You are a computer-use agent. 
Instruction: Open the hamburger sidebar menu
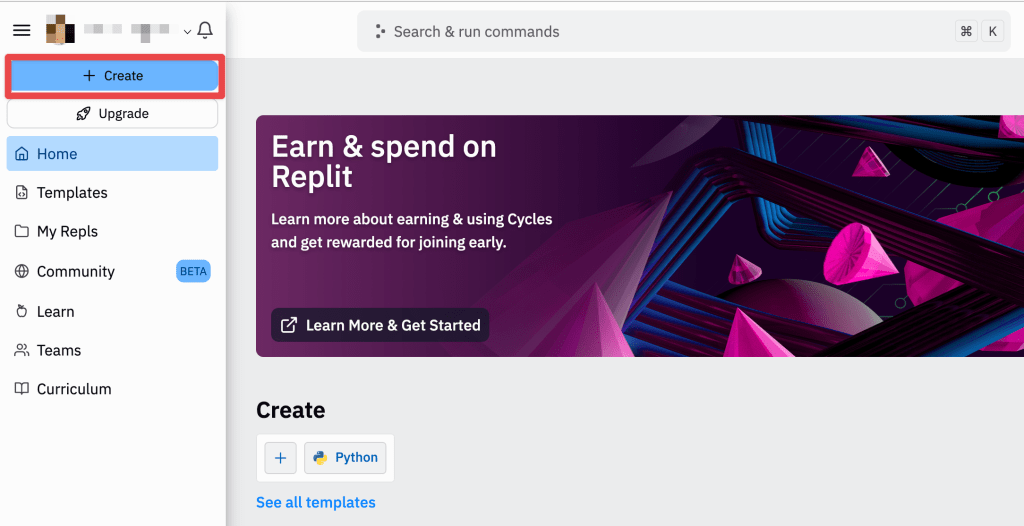[x=21, y=31]
